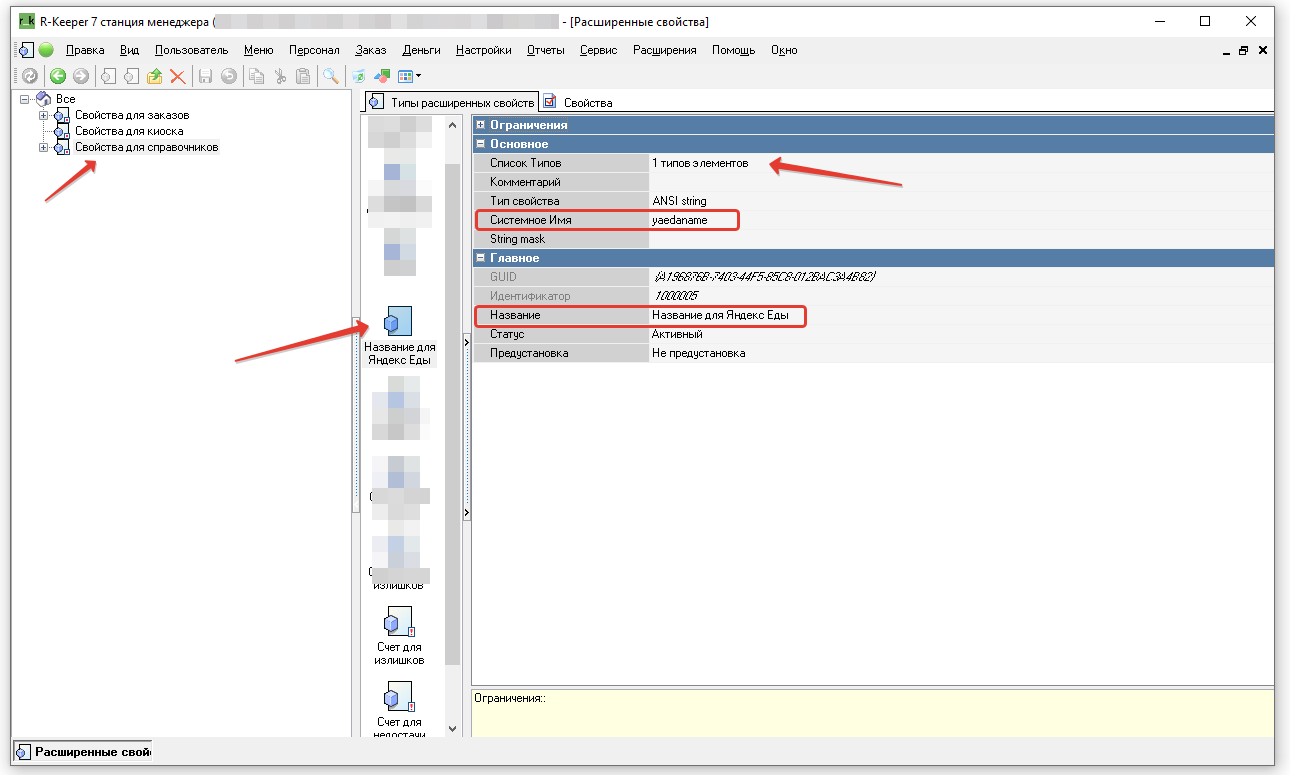Viewport: 1290px width, 775px height.
Task: Open the Настройки menu
Action: tap(483, 50)
